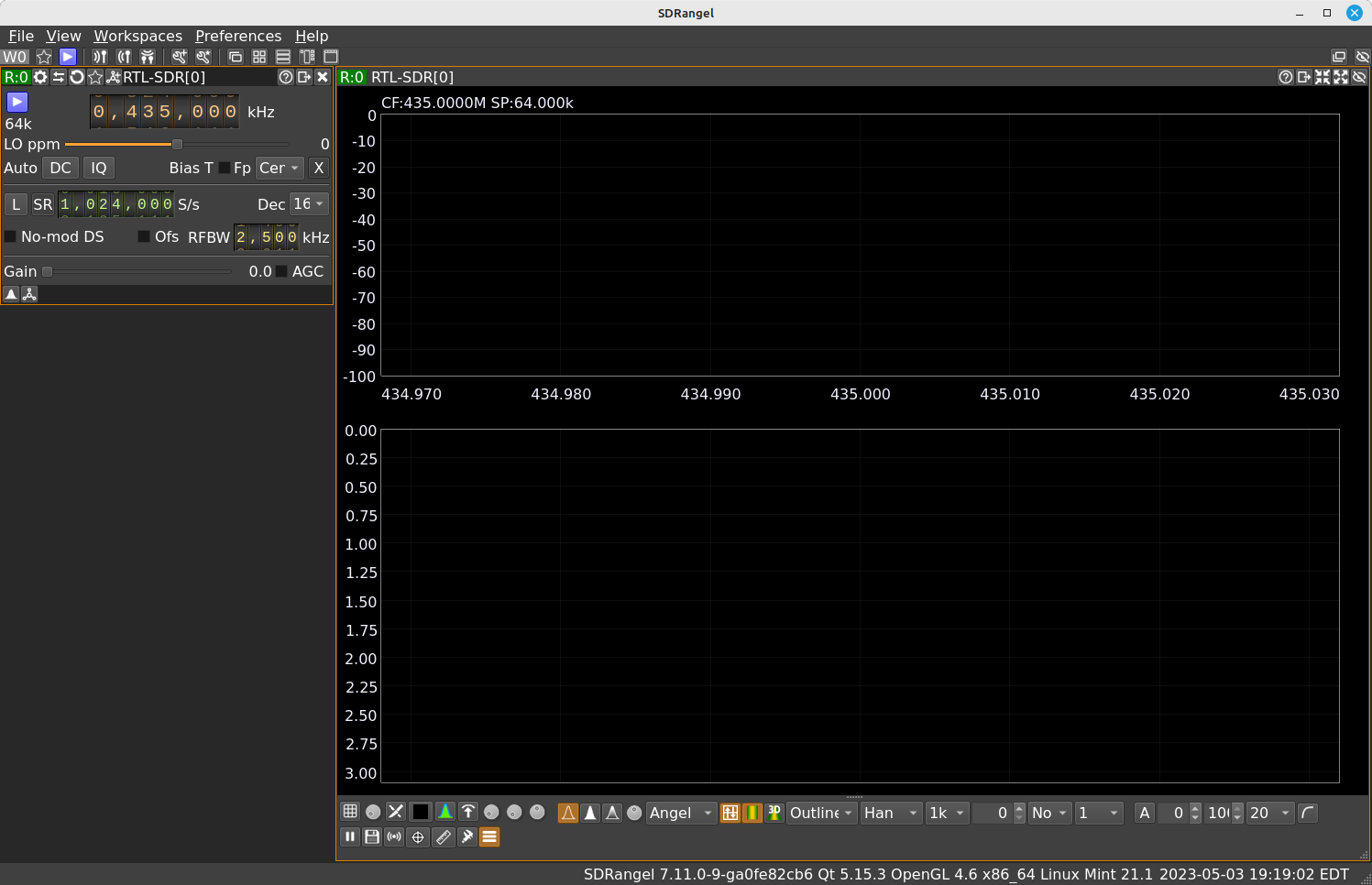Toggle IQ imbalance correction
This screenshot has height=885, width=1372.
point(99,168)
